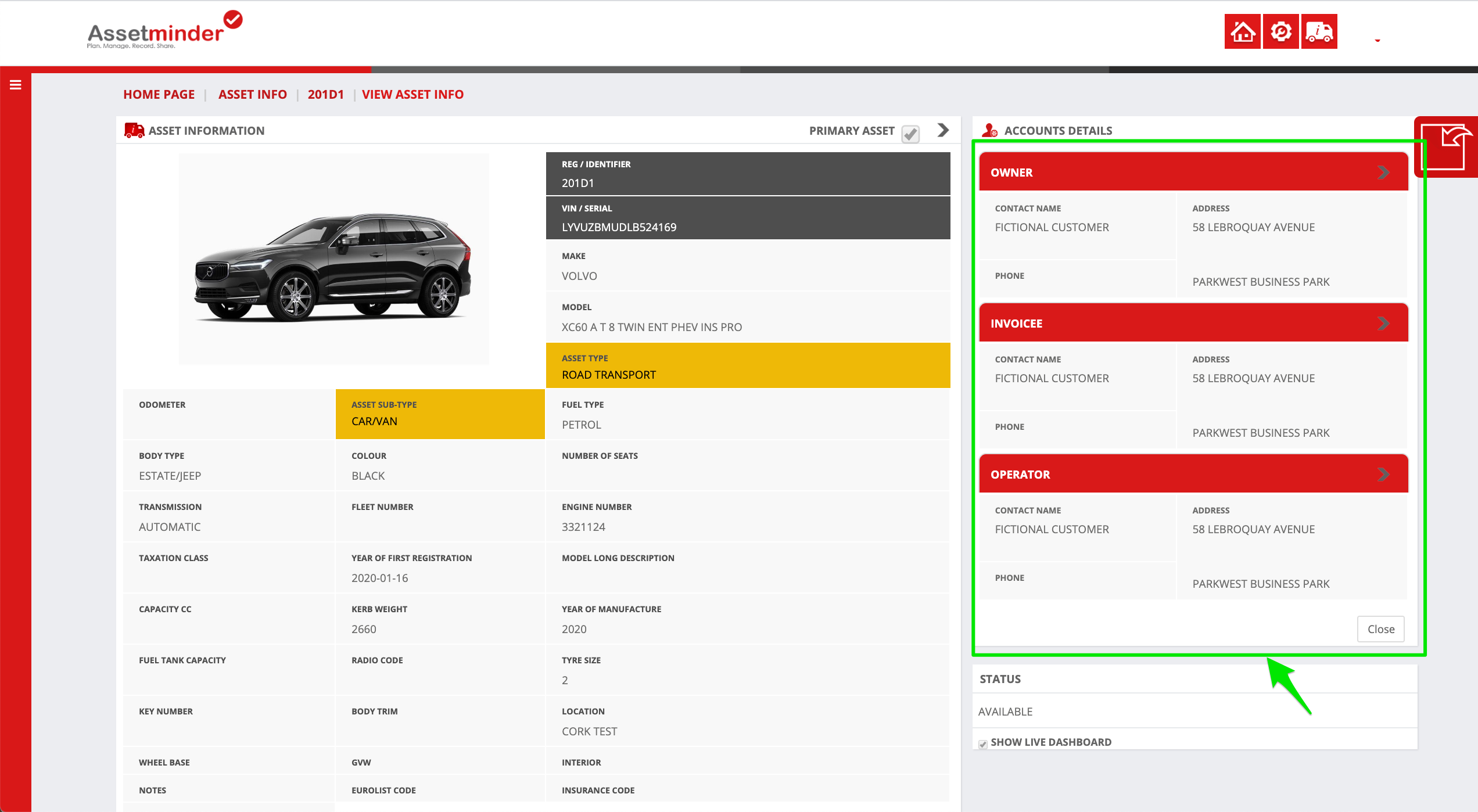This screenshot has width=1478, height=812.
Task: Click the Accounts Details person icon
Action: (x=989, y=130)
